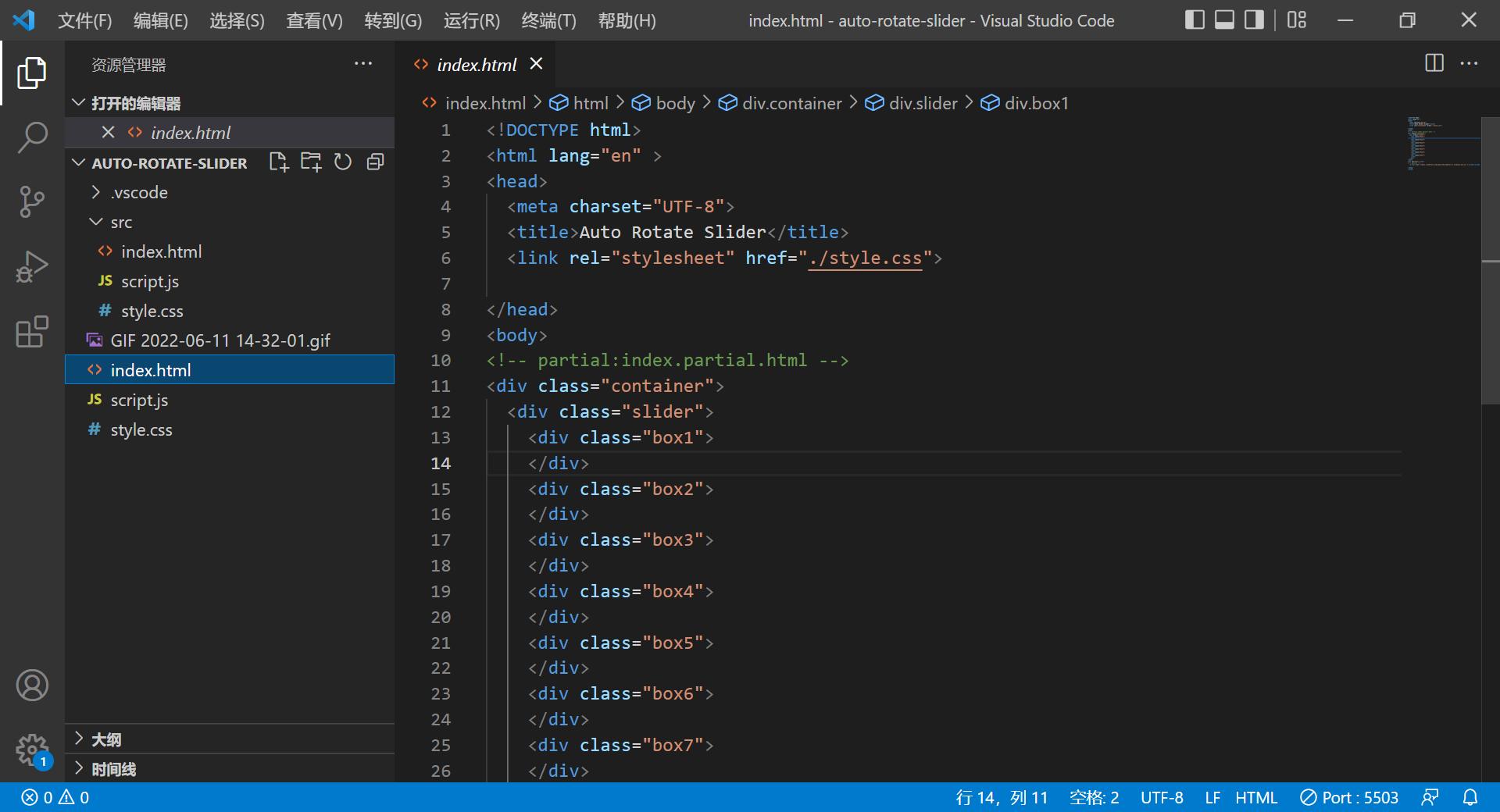Close index.html in open editors list
Image resolution: width=1500 pixels, height=812 pixels.
click(109, 133)
